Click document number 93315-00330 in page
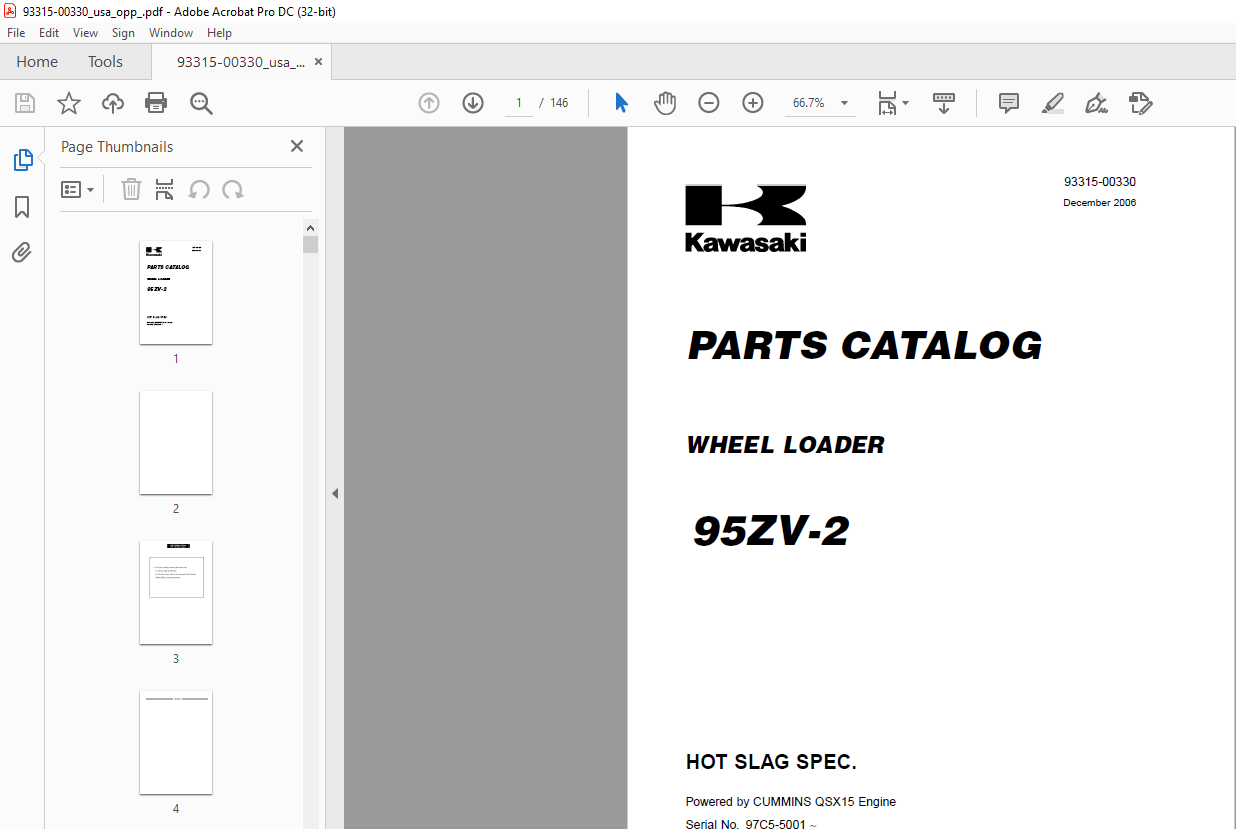This screenshot has width=1236, height=829. pyautogui.click(x=1100, y=182)
